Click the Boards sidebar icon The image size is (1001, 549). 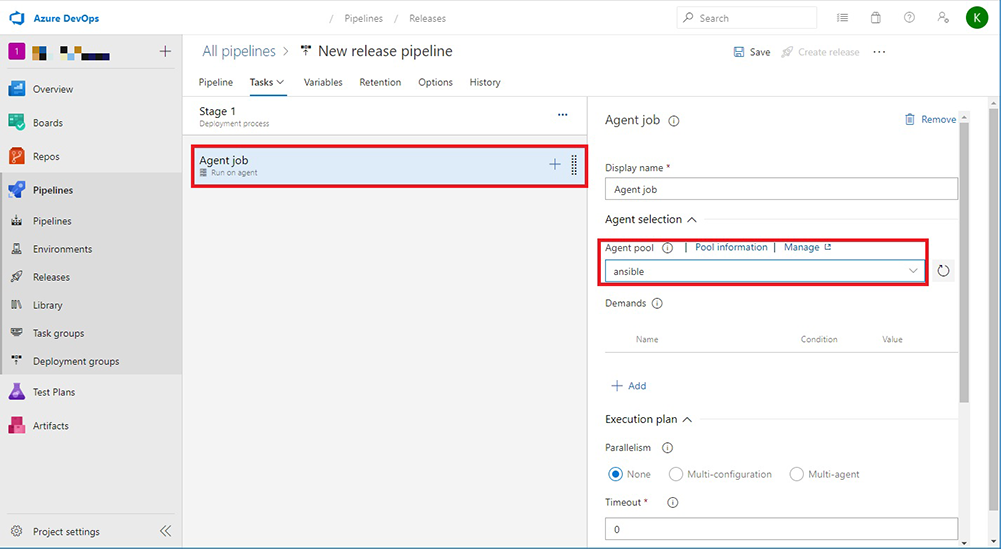[17, 123]
